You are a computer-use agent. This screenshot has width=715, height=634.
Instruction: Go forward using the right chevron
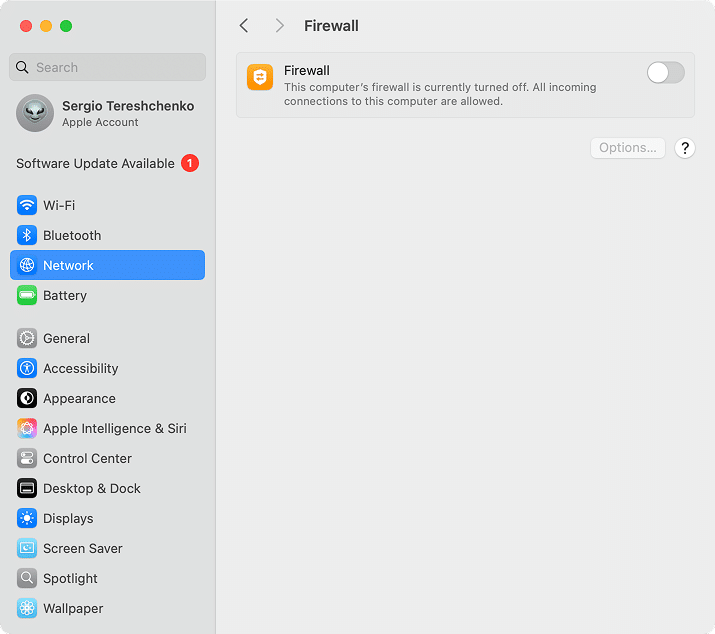coord(279,26)
